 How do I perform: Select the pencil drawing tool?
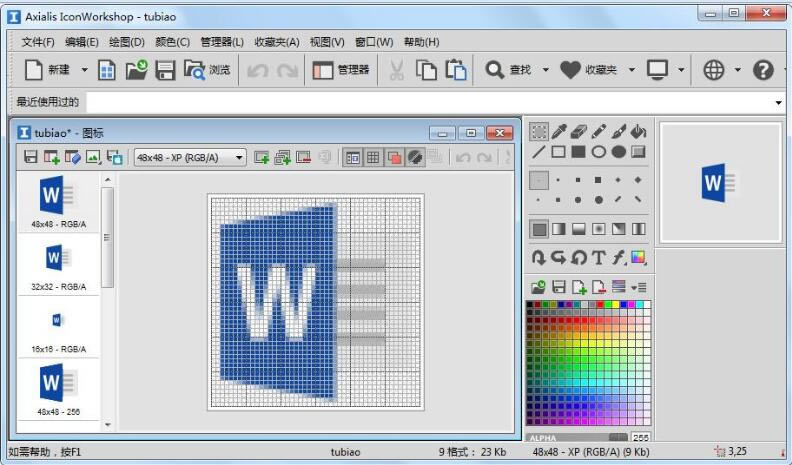pyautogui.click(x=599, y=132)
